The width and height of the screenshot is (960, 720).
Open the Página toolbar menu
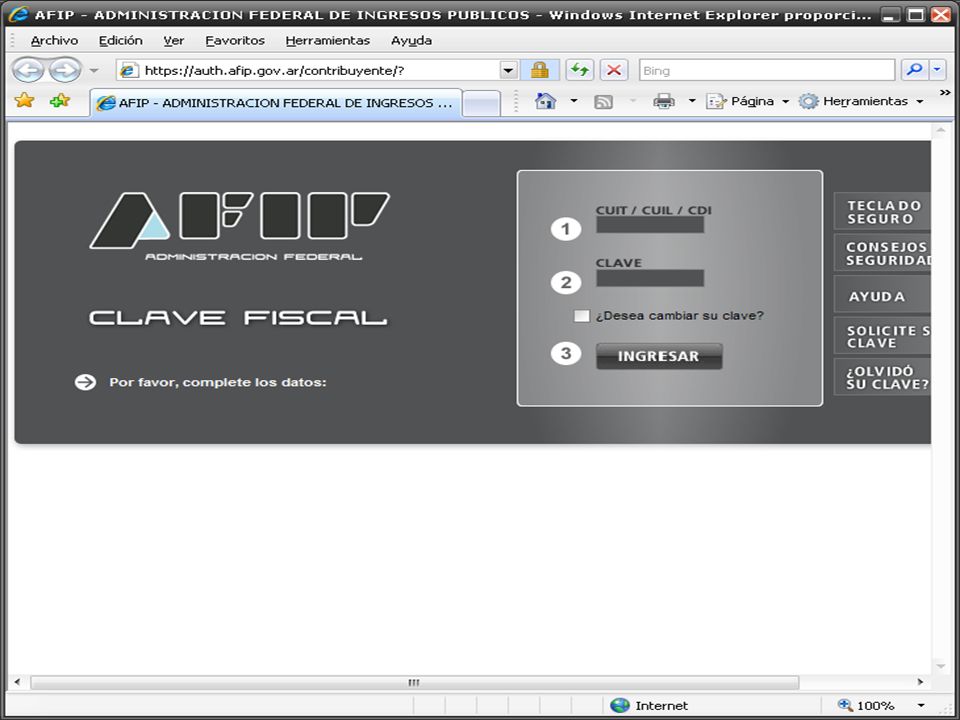coord(747,101)
